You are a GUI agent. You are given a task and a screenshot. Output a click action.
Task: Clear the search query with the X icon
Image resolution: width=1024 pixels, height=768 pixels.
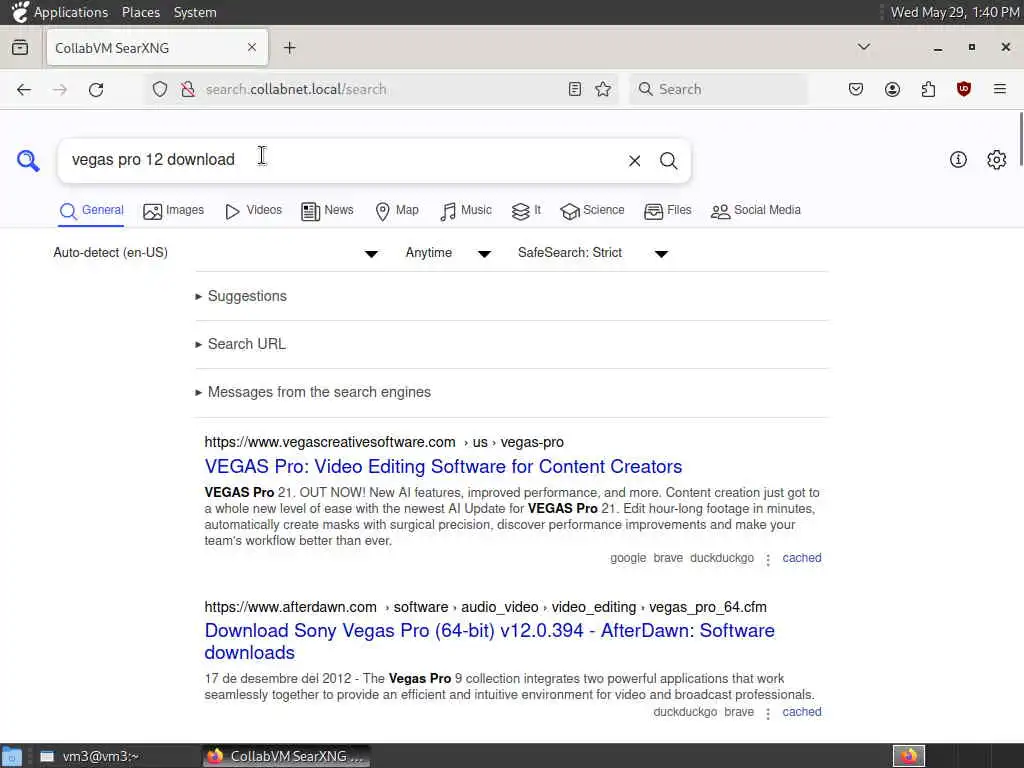click(634, 161)
